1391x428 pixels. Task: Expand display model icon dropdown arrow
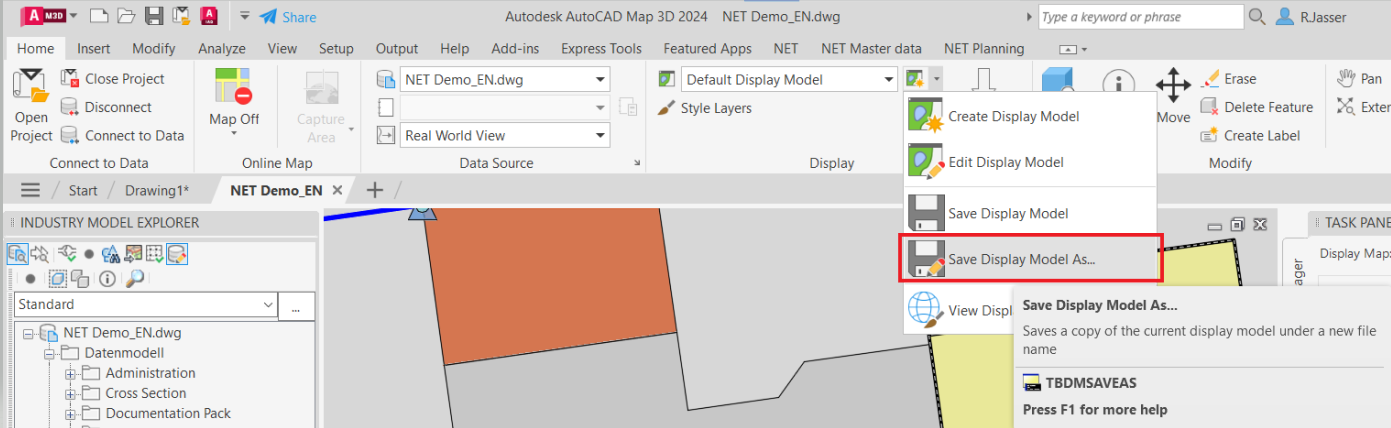936,79
